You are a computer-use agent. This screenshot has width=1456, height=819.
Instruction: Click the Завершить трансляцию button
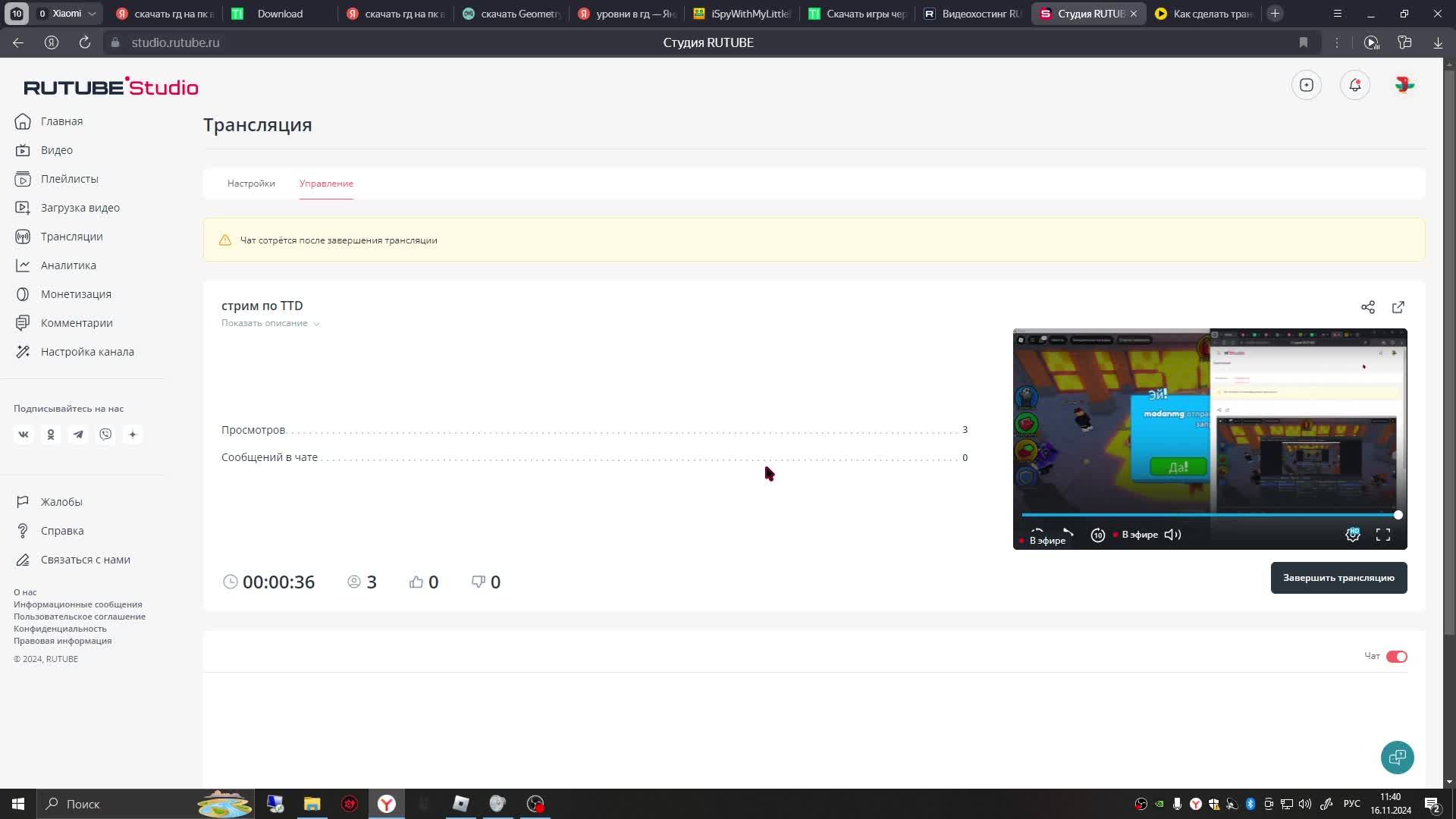pos(1338,577)
